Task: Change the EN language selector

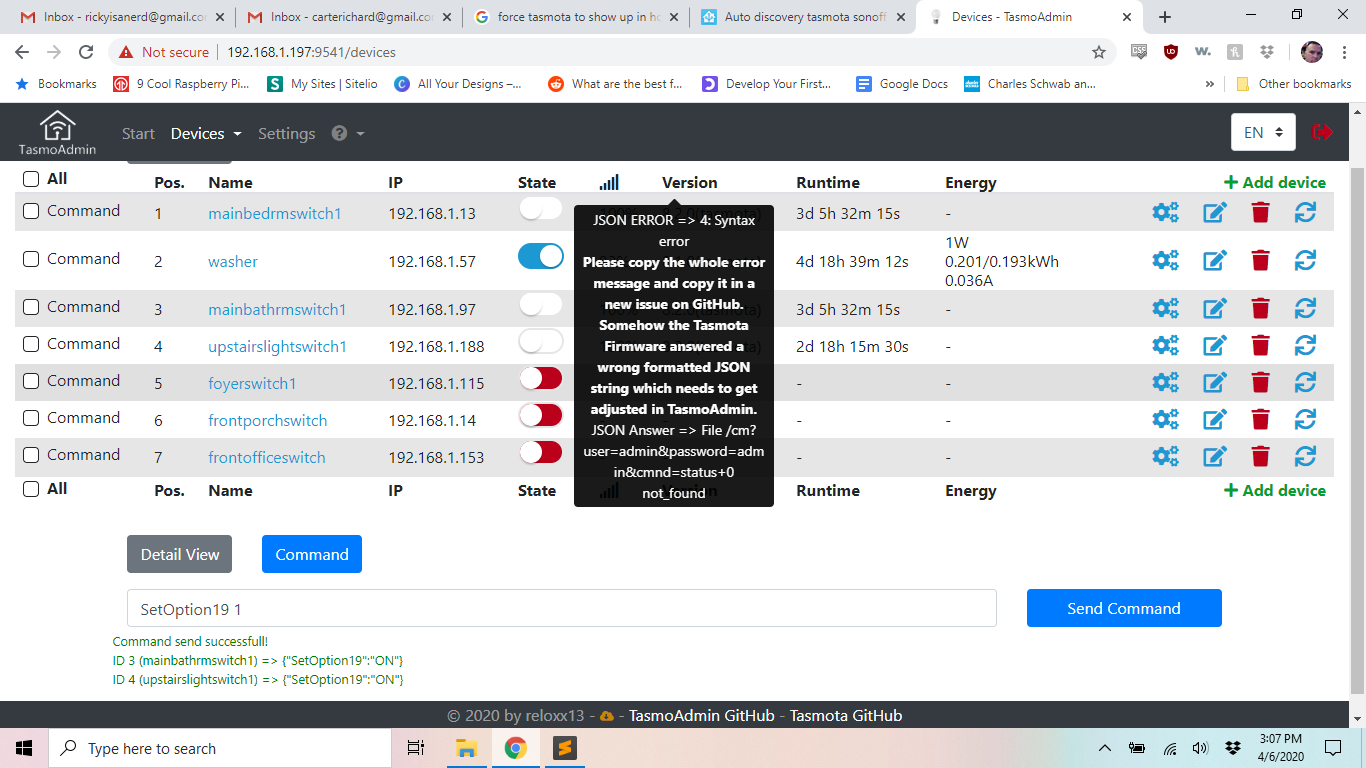Action: pyautogui.click(x=1263, y=131)
